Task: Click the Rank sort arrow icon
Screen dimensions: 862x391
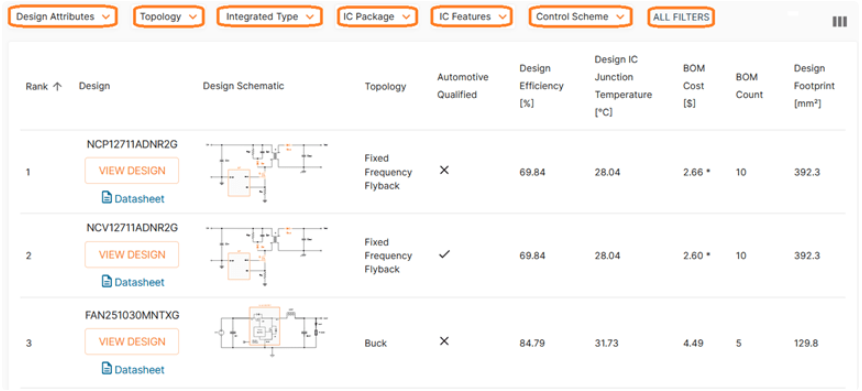Action: (x=57, y=86)
